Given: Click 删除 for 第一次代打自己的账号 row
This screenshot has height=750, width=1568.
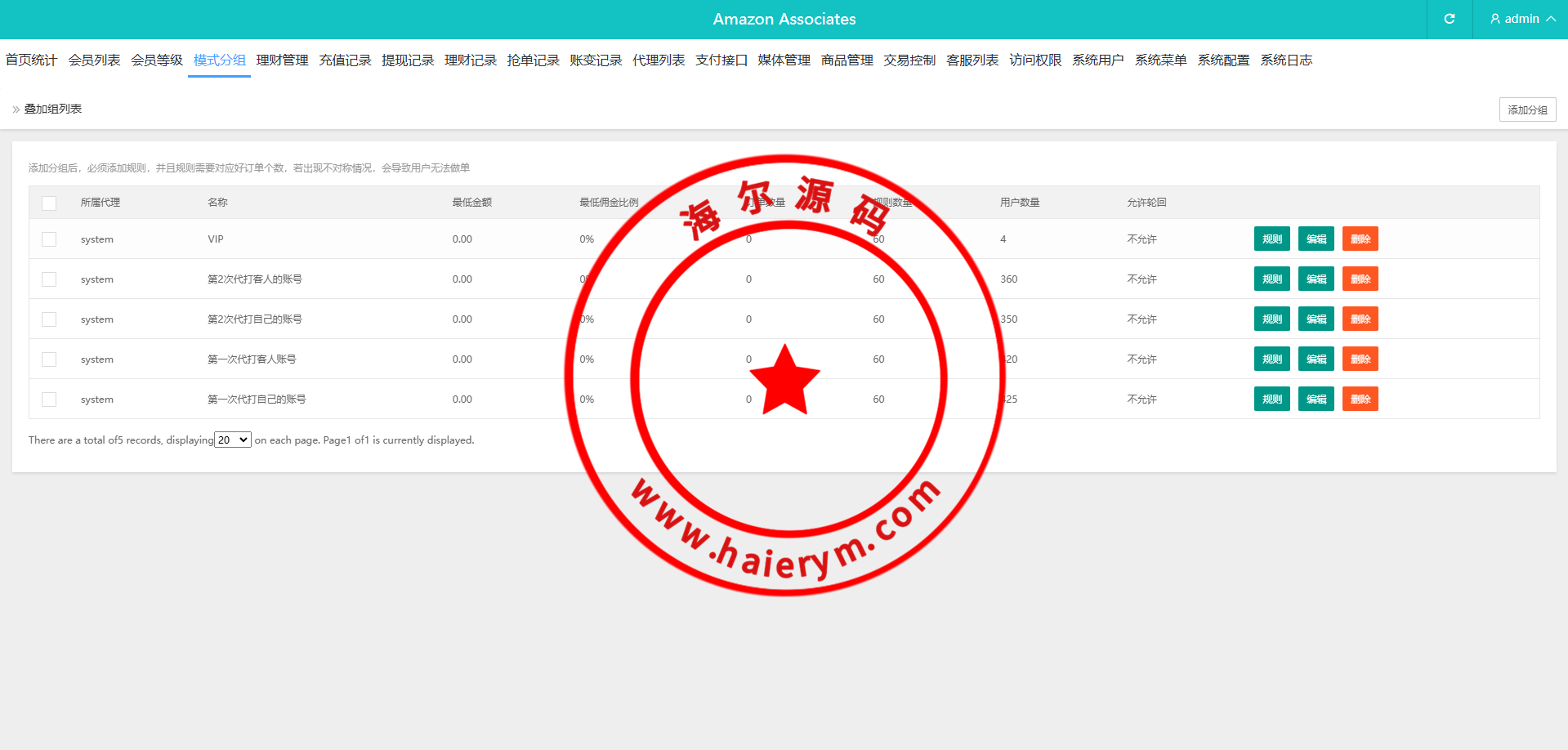Looking at the screenshot, I should click(1360, 400).
